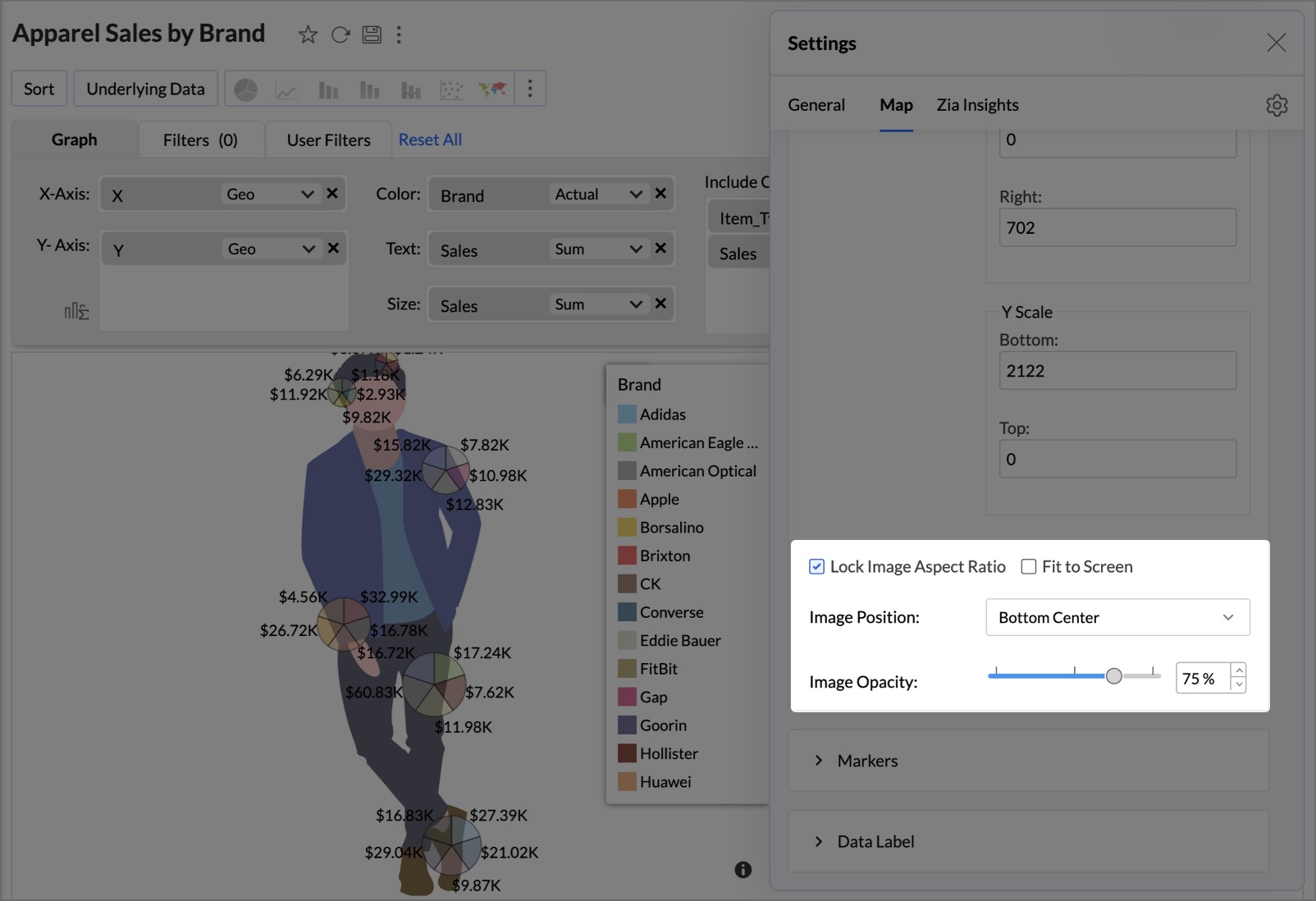Choose the scatter chart type icon
The image size is (1316, 901).
coord(451,89)
